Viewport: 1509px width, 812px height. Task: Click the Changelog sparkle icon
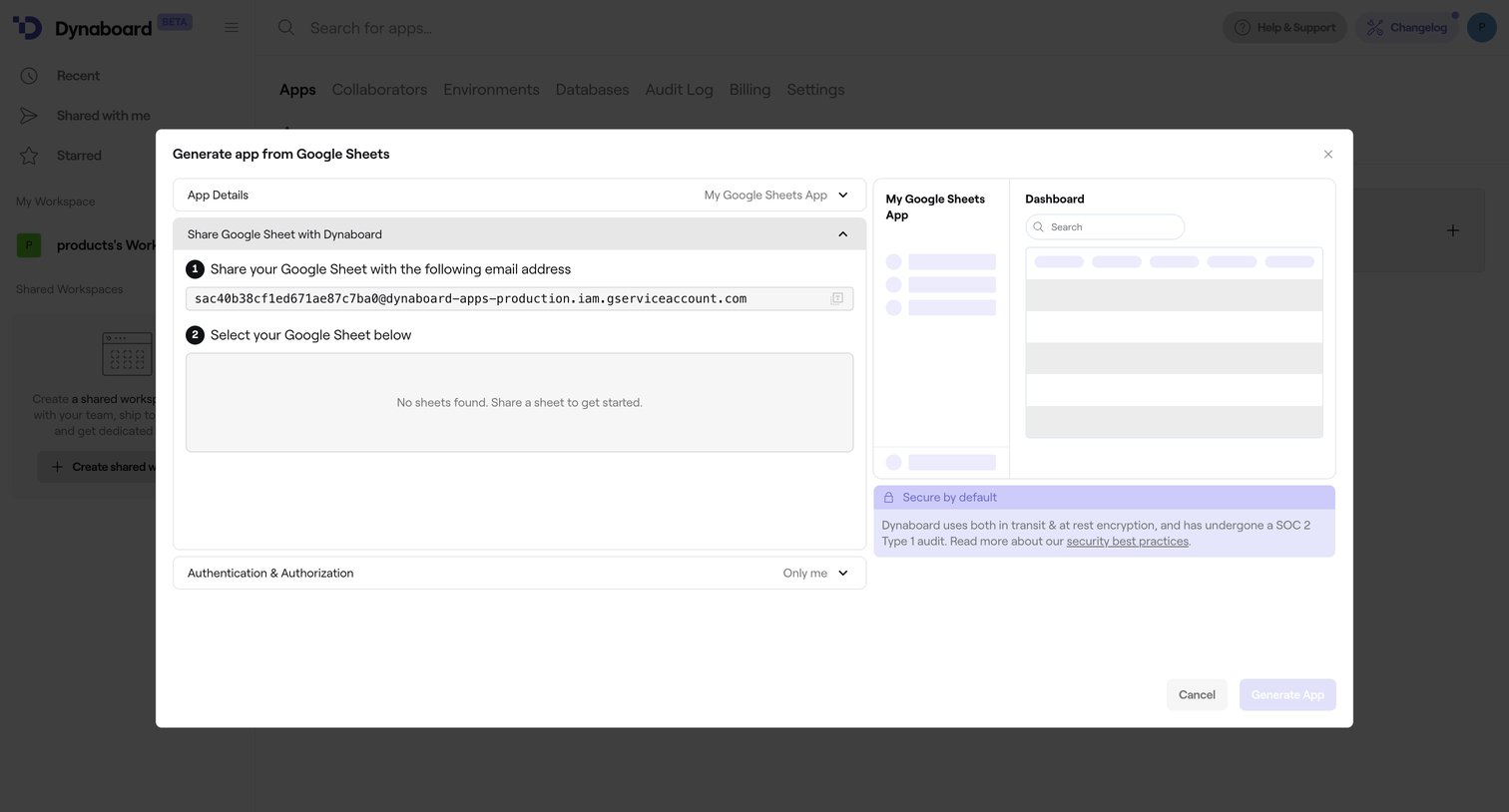(1375, 28)
